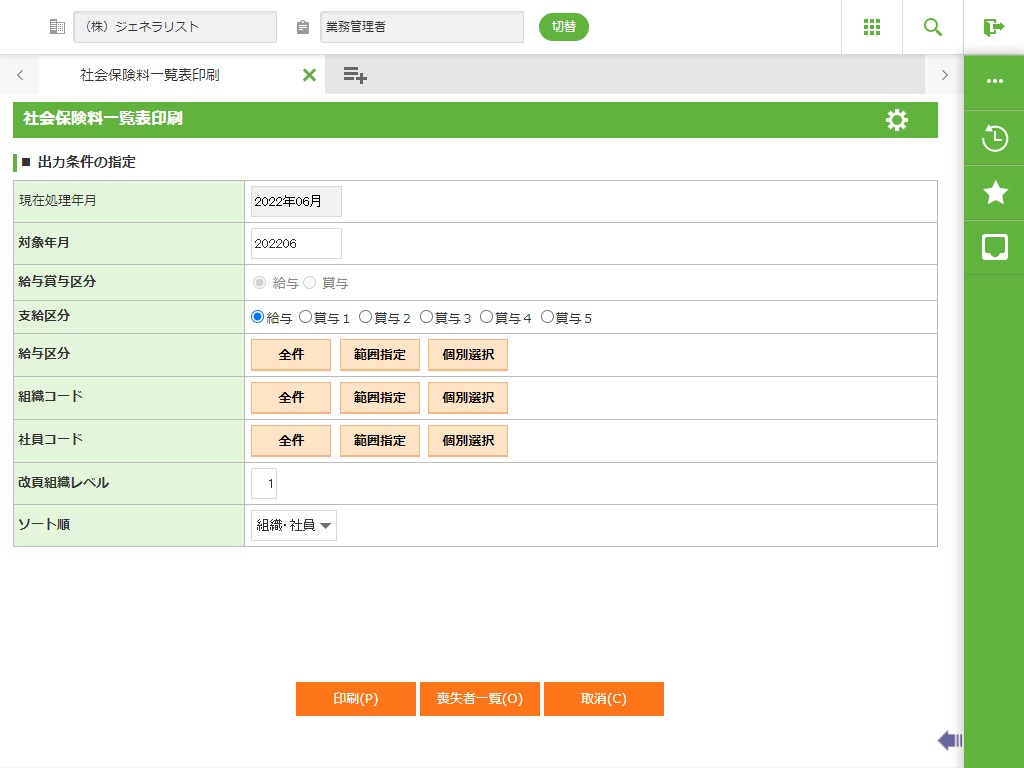Screen dimensions: 1024x768
Task: Open settings gear in green title bar
Action: tap(897, 120)
